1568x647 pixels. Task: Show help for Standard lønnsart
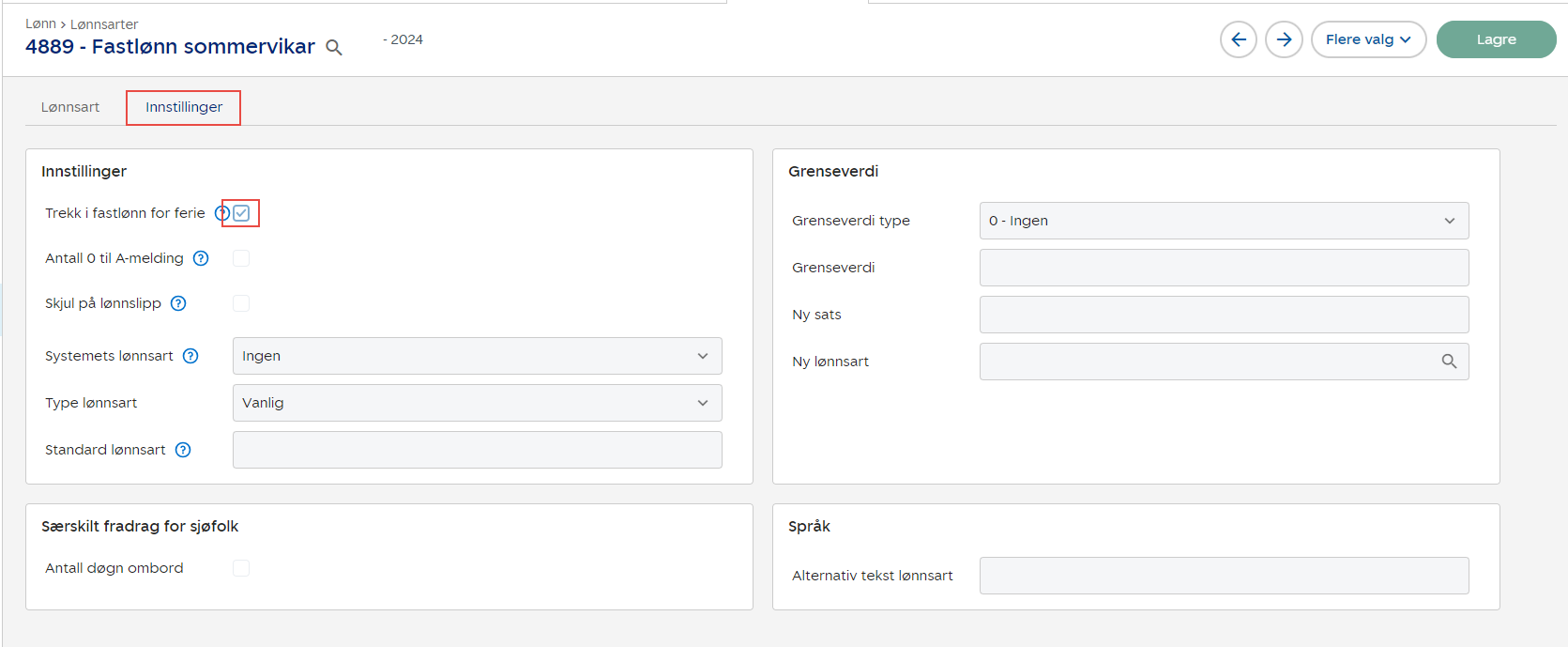click(x=183, y=450)
